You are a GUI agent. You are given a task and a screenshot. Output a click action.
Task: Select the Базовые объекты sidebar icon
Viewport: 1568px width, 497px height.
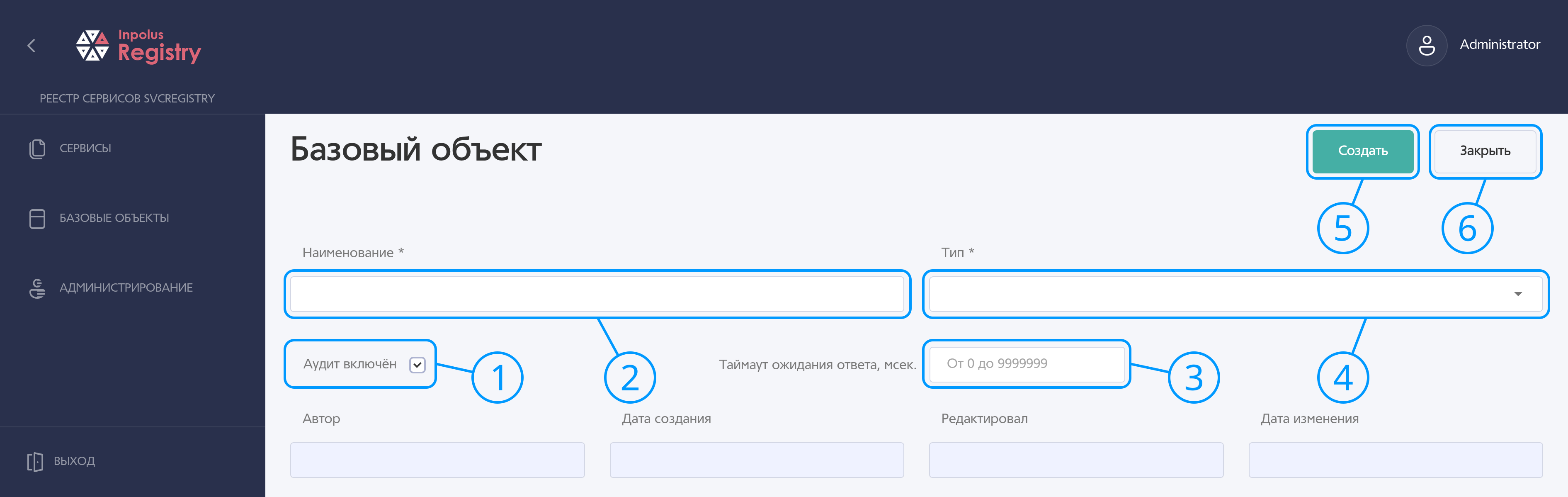click(x=37, y=219)
